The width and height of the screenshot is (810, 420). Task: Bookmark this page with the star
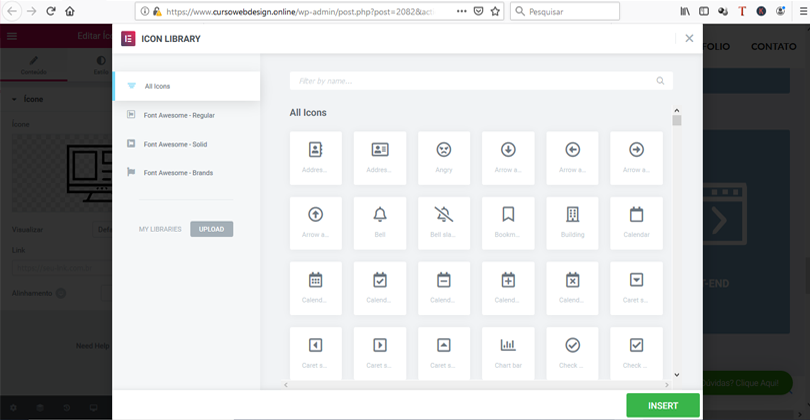pos(495,11)
